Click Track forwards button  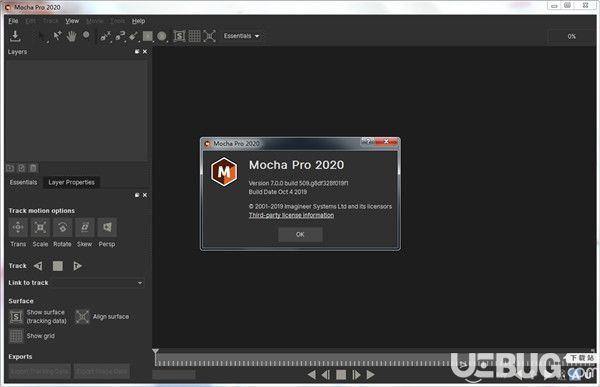78,266
